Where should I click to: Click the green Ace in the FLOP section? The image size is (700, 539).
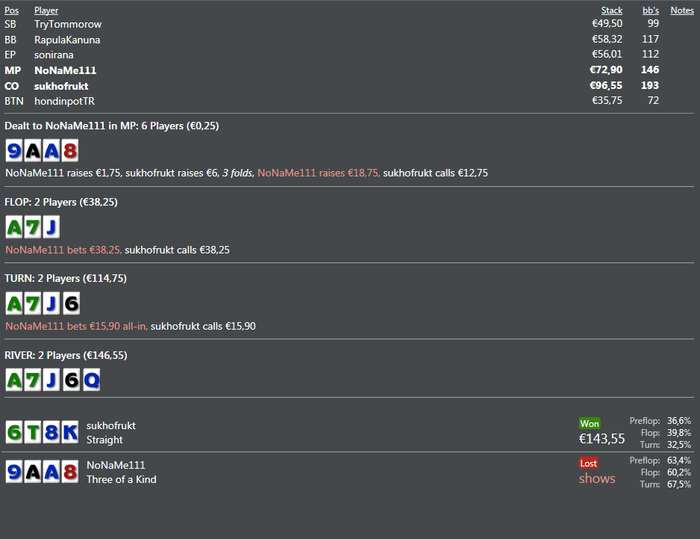coord(15,227)
